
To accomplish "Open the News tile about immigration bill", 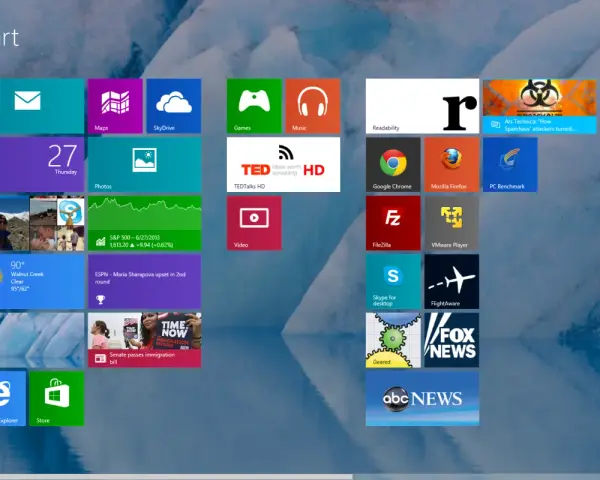I will 145,340.
